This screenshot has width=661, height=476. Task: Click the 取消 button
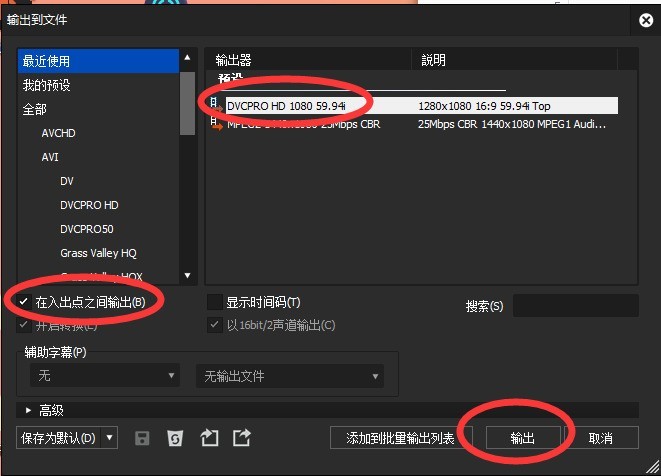pyautogui.click(x=600, y=438)
